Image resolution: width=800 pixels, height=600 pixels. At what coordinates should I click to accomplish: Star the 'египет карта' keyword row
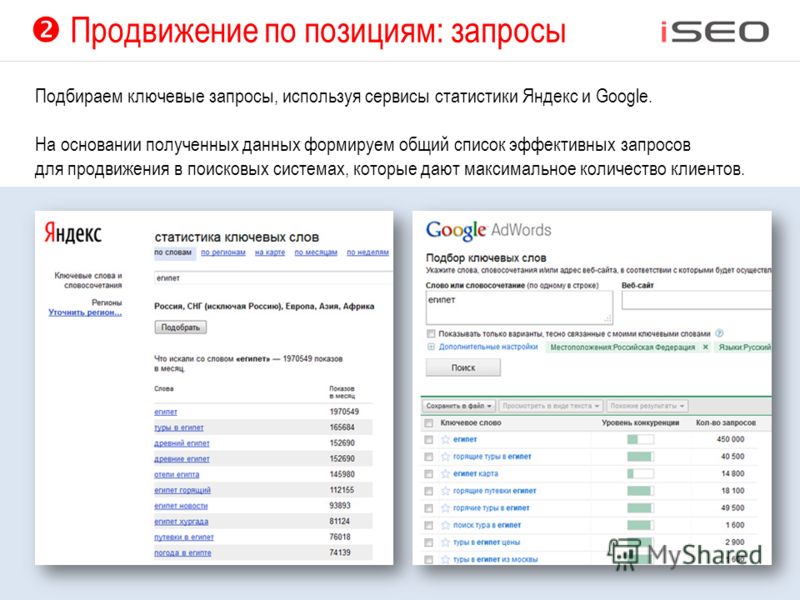(x=445, y=473)
